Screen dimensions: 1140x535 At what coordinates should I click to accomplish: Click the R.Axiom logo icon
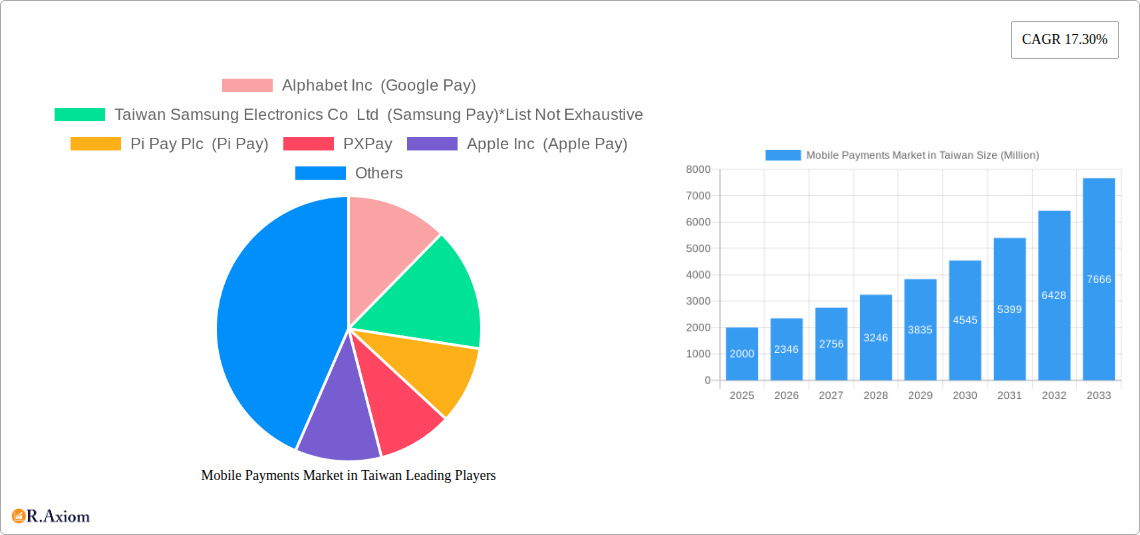pyautogui.click(x=18, y=516)
